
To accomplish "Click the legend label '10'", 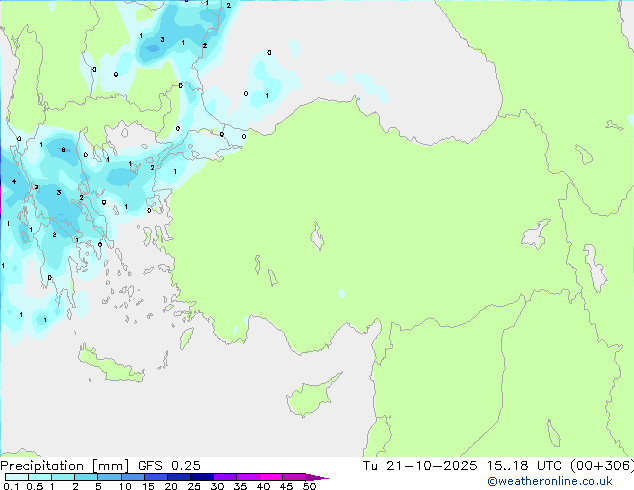I will point(125,486).
